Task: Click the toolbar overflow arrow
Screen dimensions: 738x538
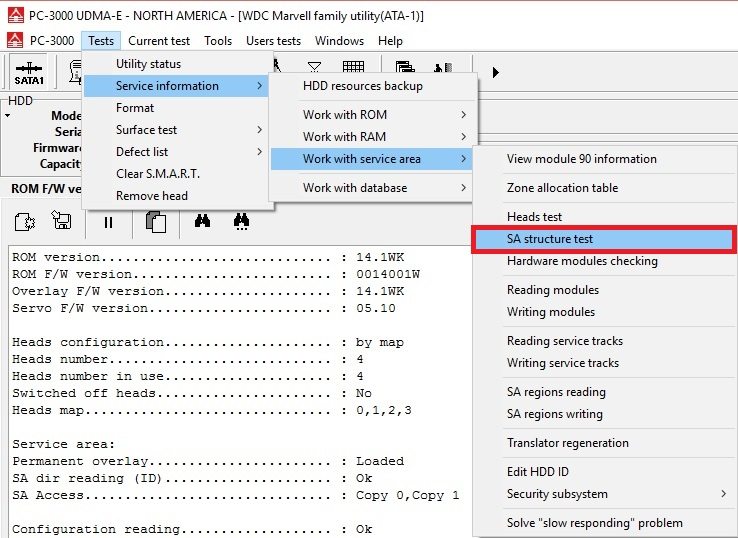Action: 495,72
